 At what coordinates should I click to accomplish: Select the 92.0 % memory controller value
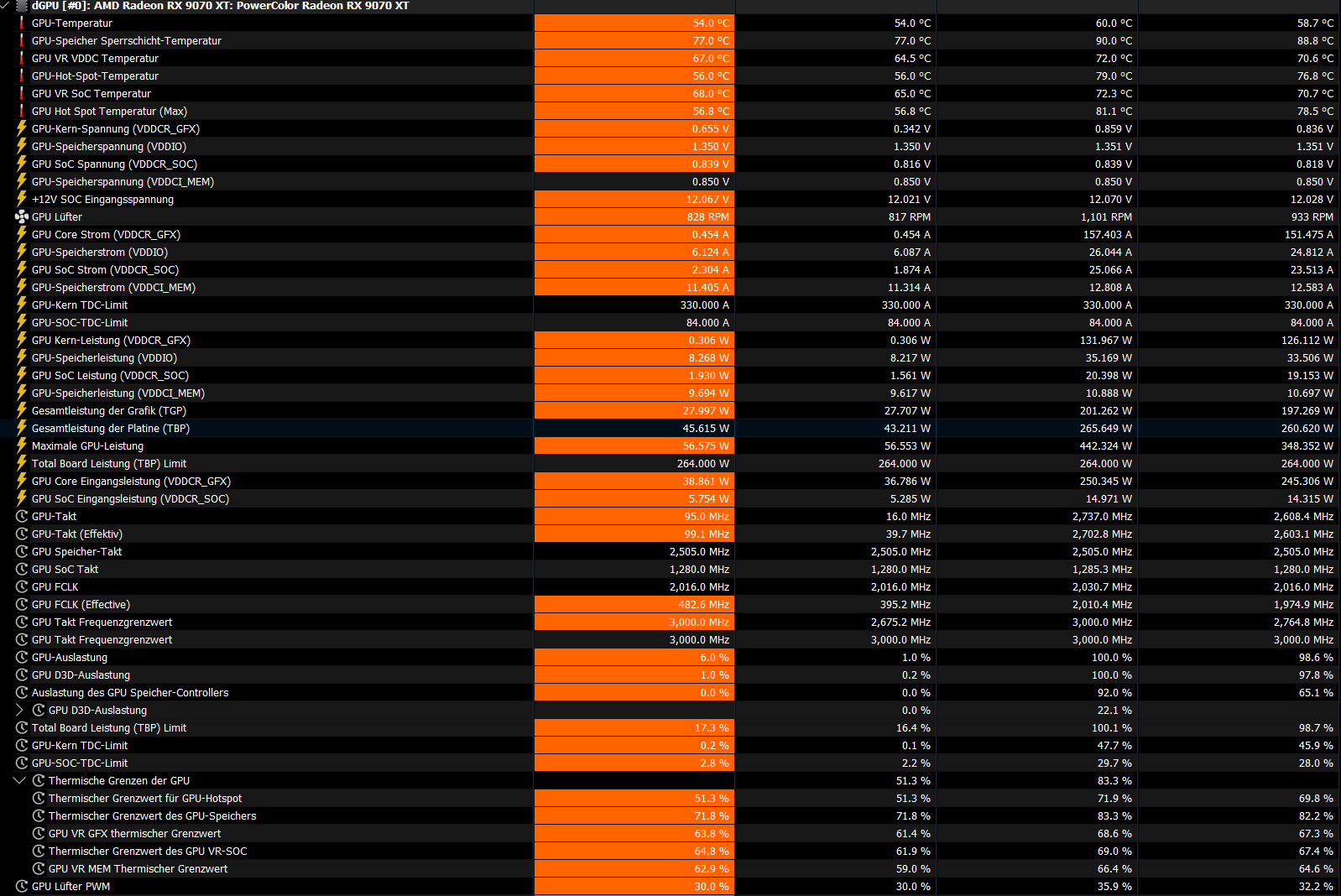click(1114, 692)
